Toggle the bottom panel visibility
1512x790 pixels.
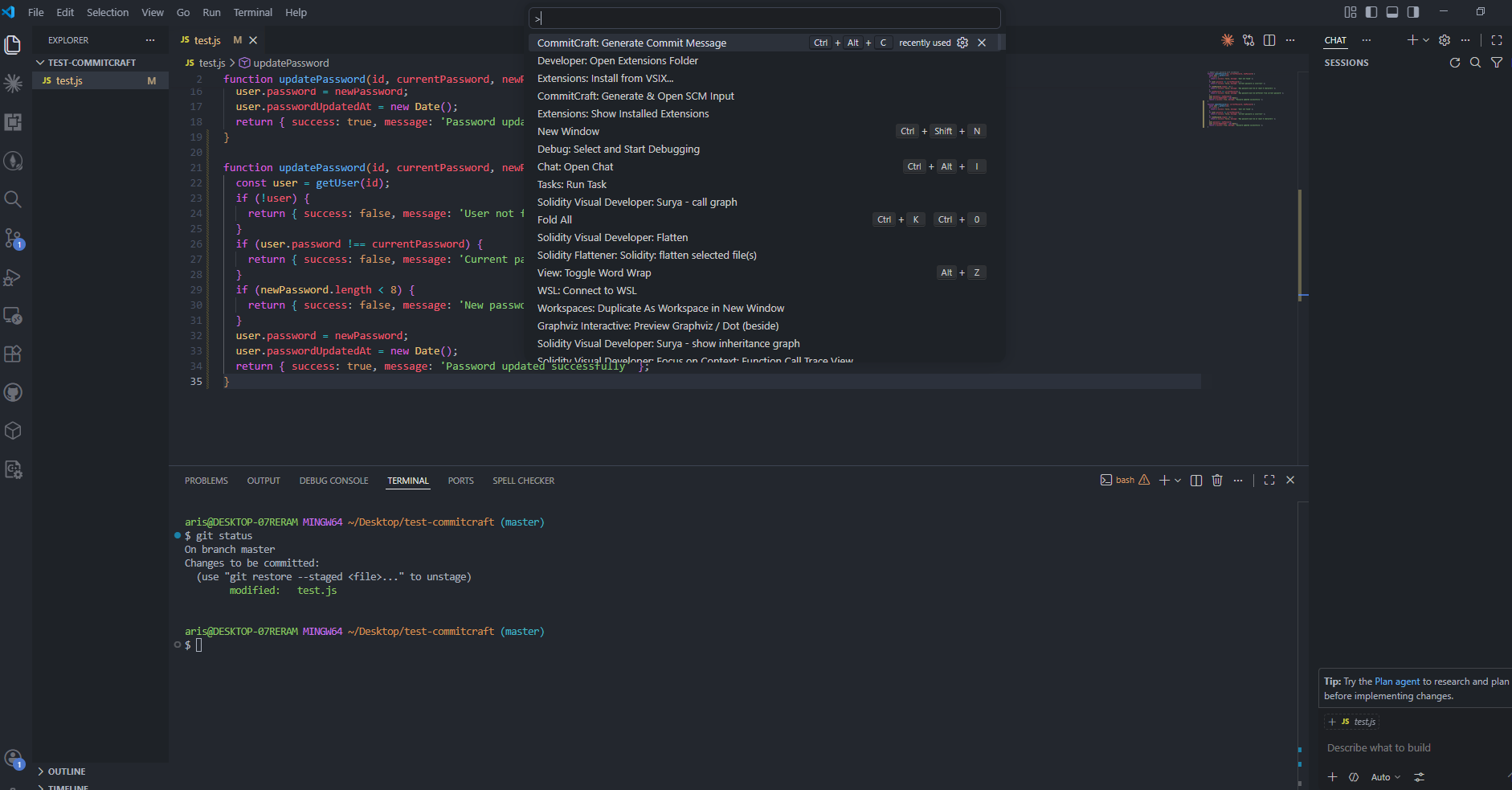click(x=1392, y=12)
